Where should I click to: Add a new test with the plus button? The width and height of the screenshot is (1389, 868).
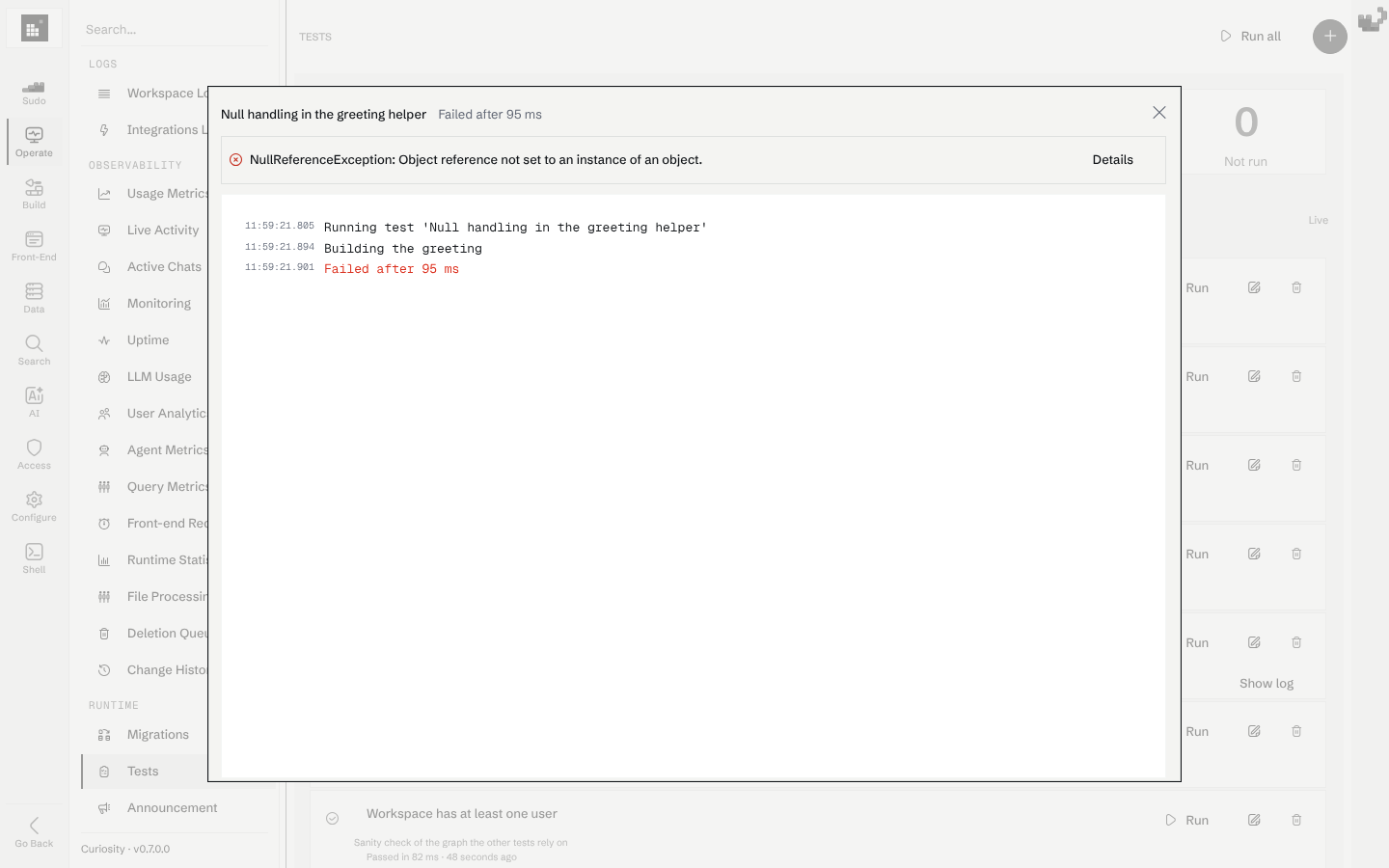(x=1330, y=37)
